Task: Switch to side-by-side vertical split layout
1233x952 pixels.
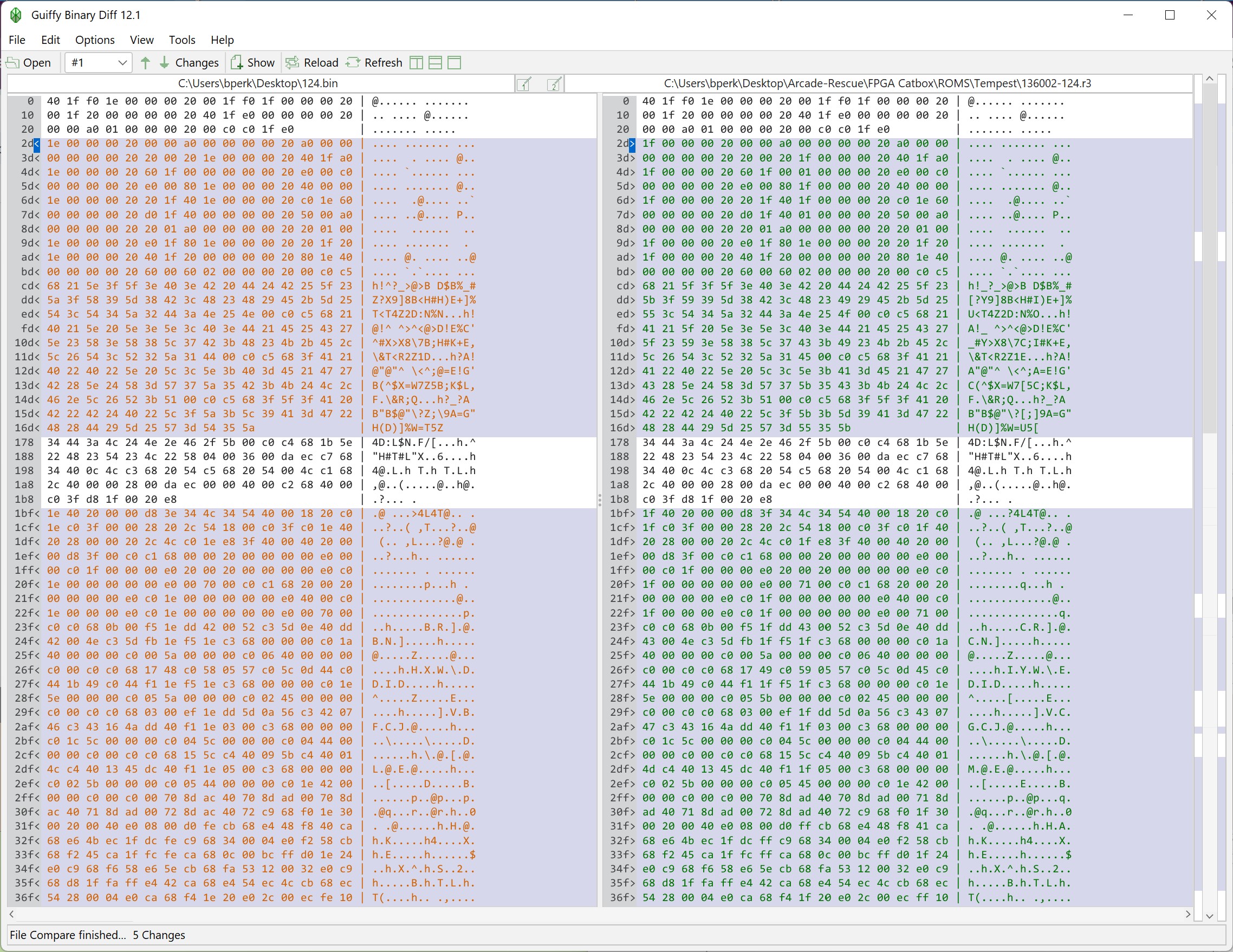Action: coord(416,63)
